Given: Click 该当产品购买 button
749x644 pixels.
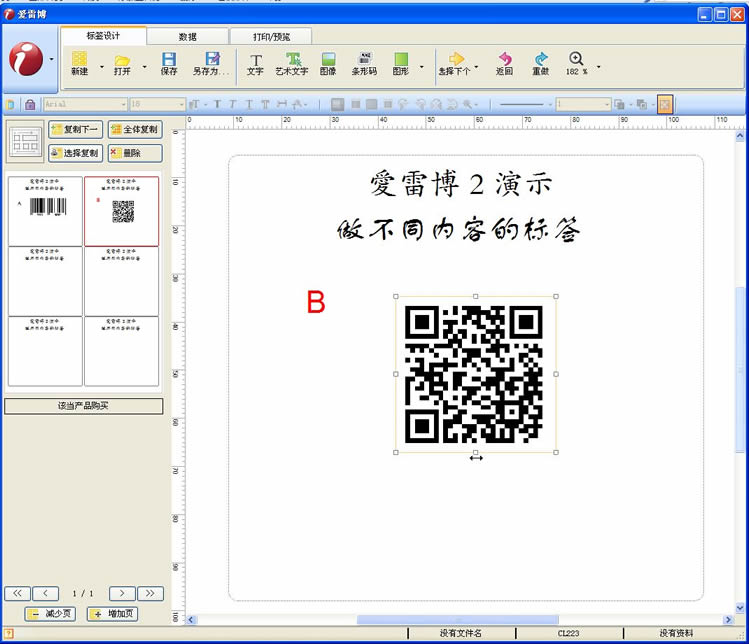Looking at the screenshot, I should 84,406.
